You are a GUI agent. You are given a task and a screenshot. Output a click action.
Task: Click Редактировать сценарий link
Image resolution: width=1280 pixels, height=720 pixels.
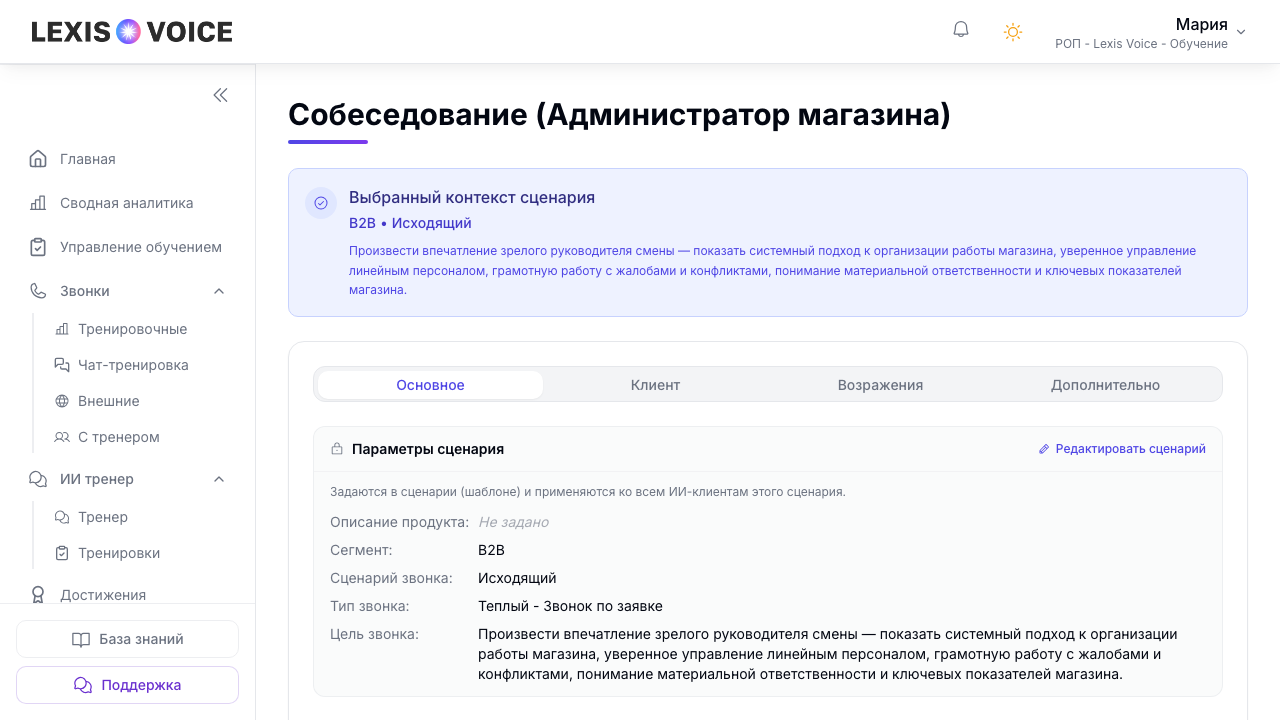coord(1122,449)
